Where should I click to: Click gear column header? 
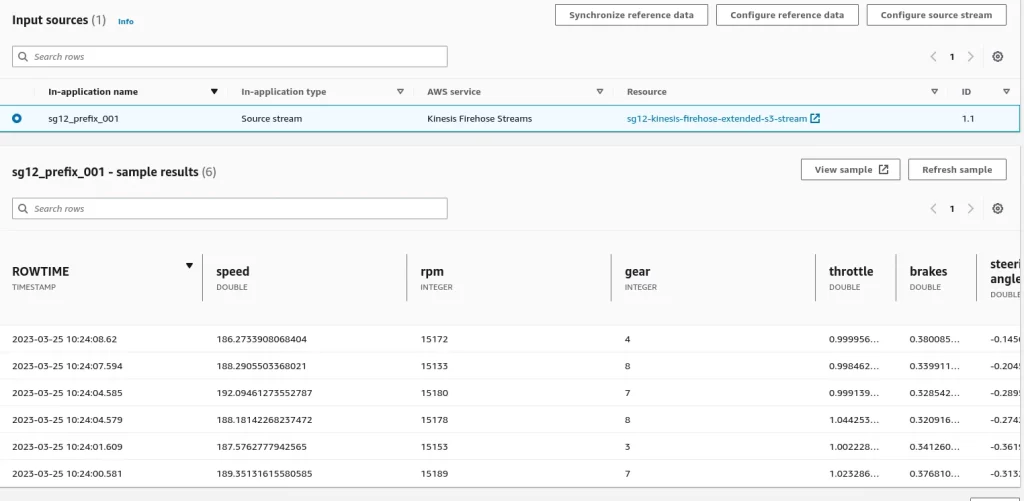(x=637, y=272)
